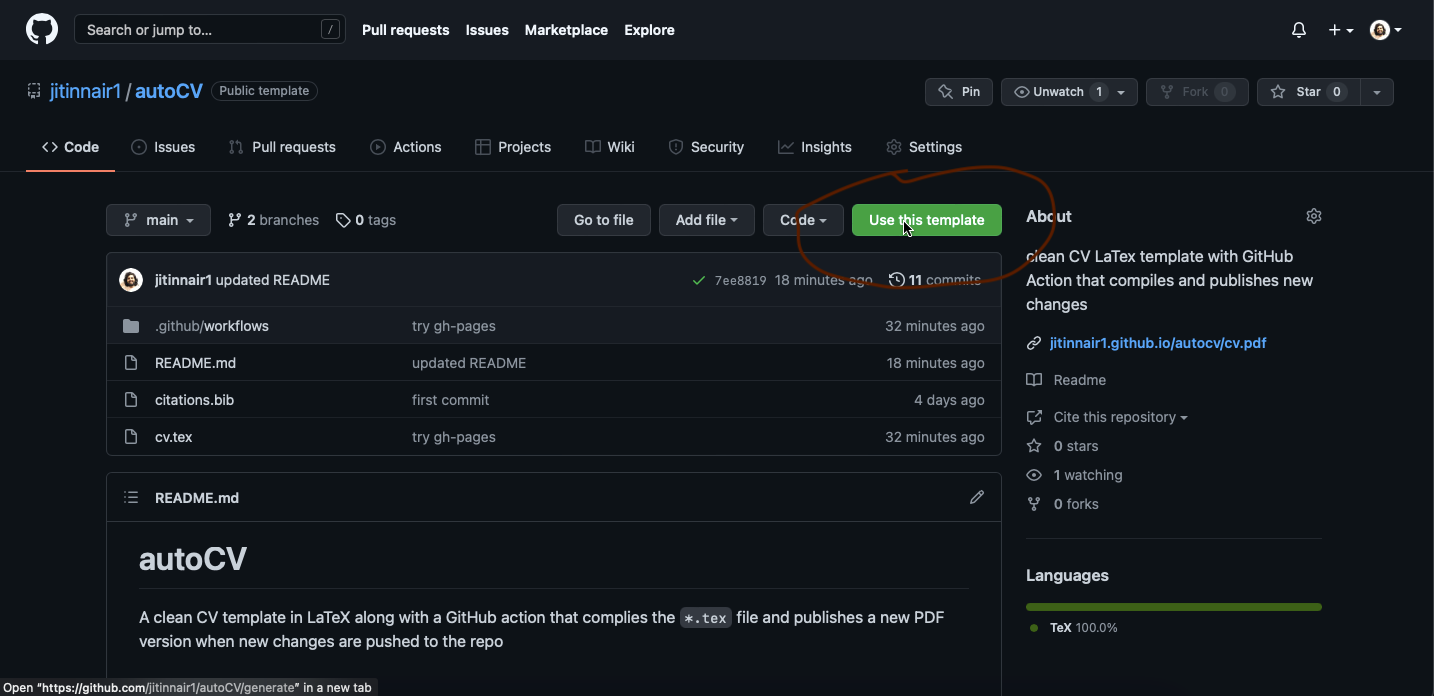Switch to the Settings tab
The width and height of the screenshot is (1434, 696).
[924, 147]
